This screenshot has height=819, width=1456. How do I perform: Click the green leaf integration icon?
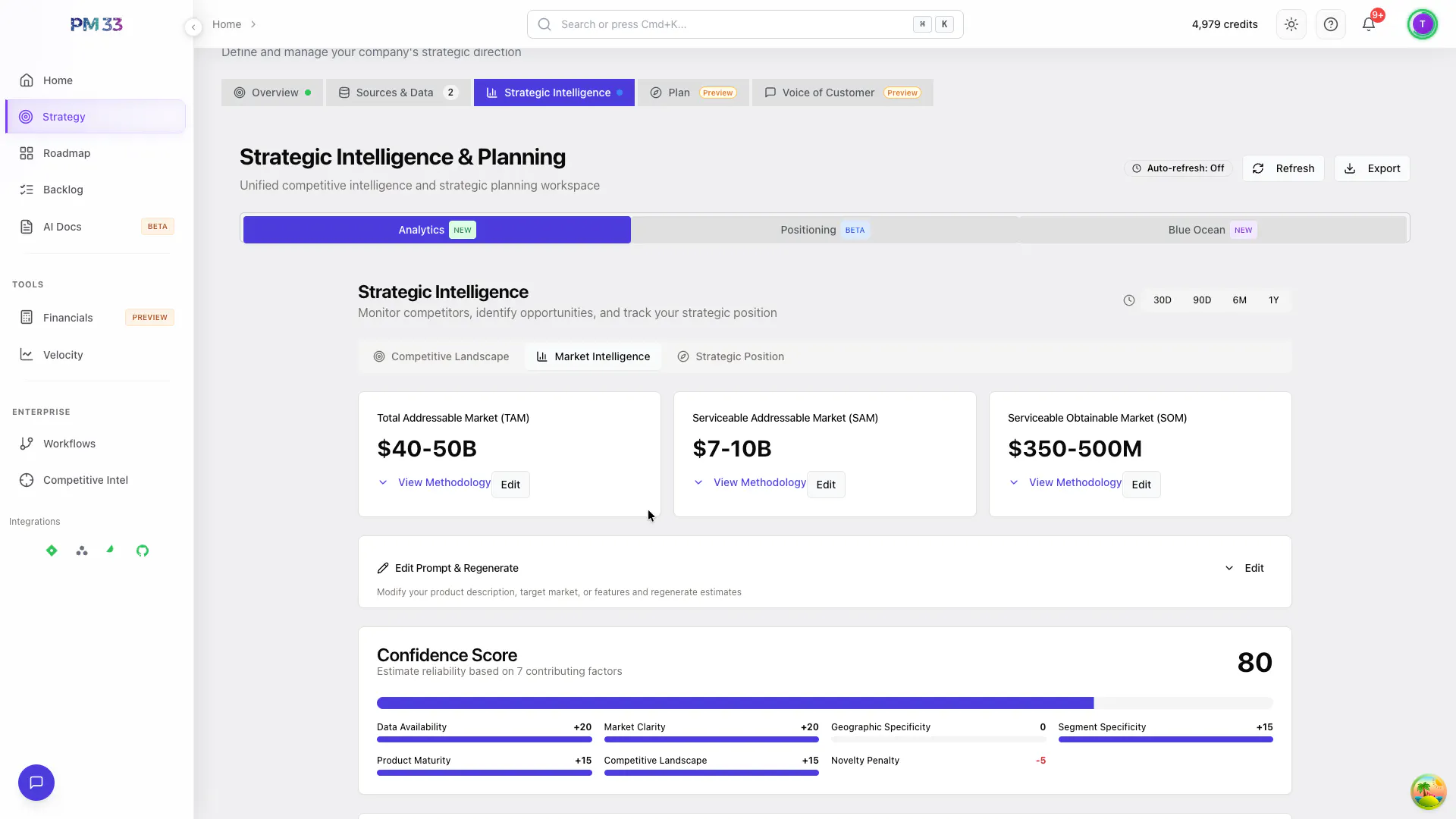pyautogui.click(x=111, y=550)
